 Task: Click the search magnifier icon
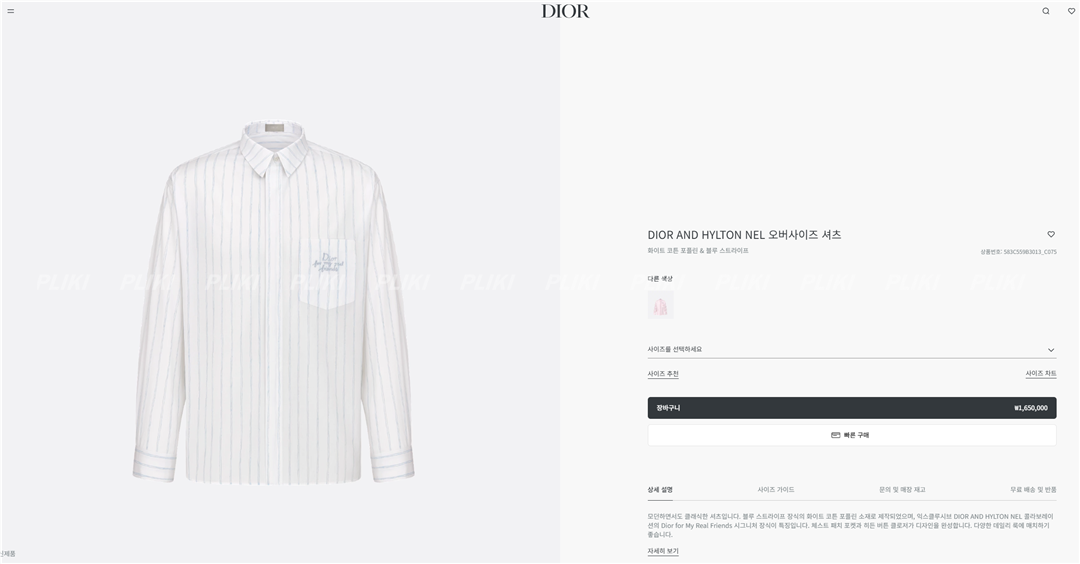[1046, 11]
